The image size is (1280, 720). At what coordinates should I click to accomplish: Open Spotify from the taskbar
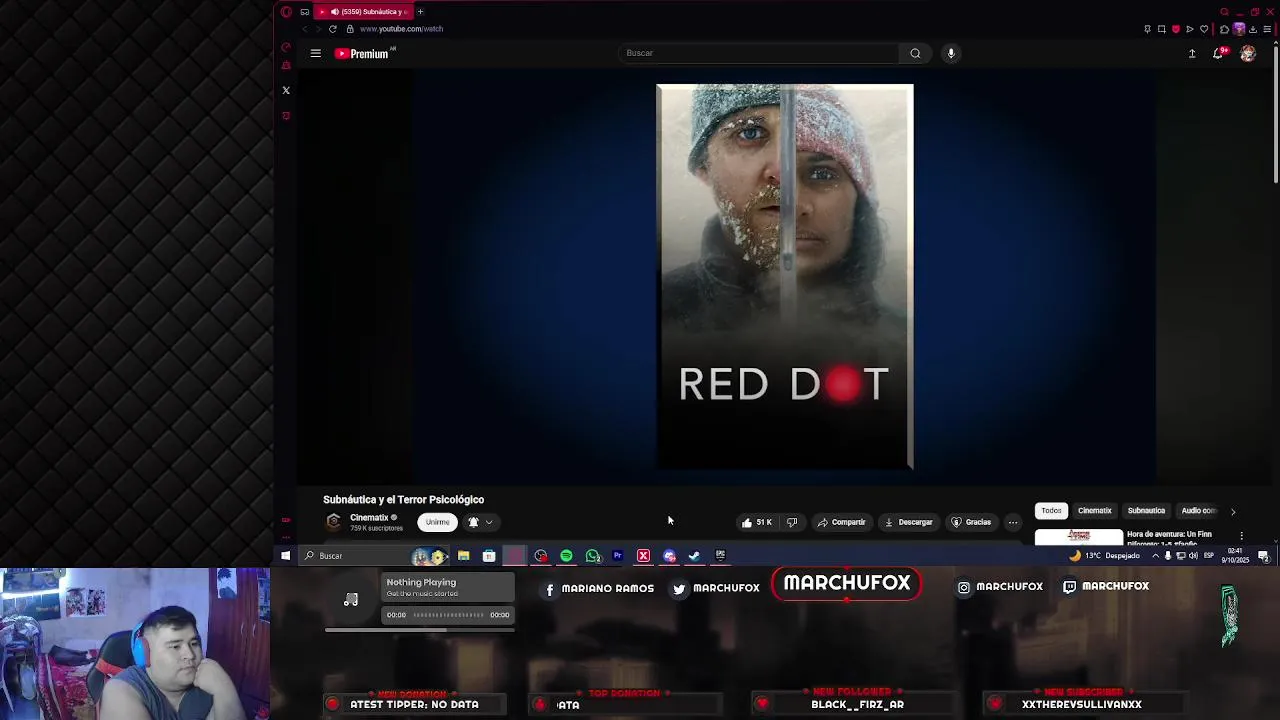click(566, 556)
